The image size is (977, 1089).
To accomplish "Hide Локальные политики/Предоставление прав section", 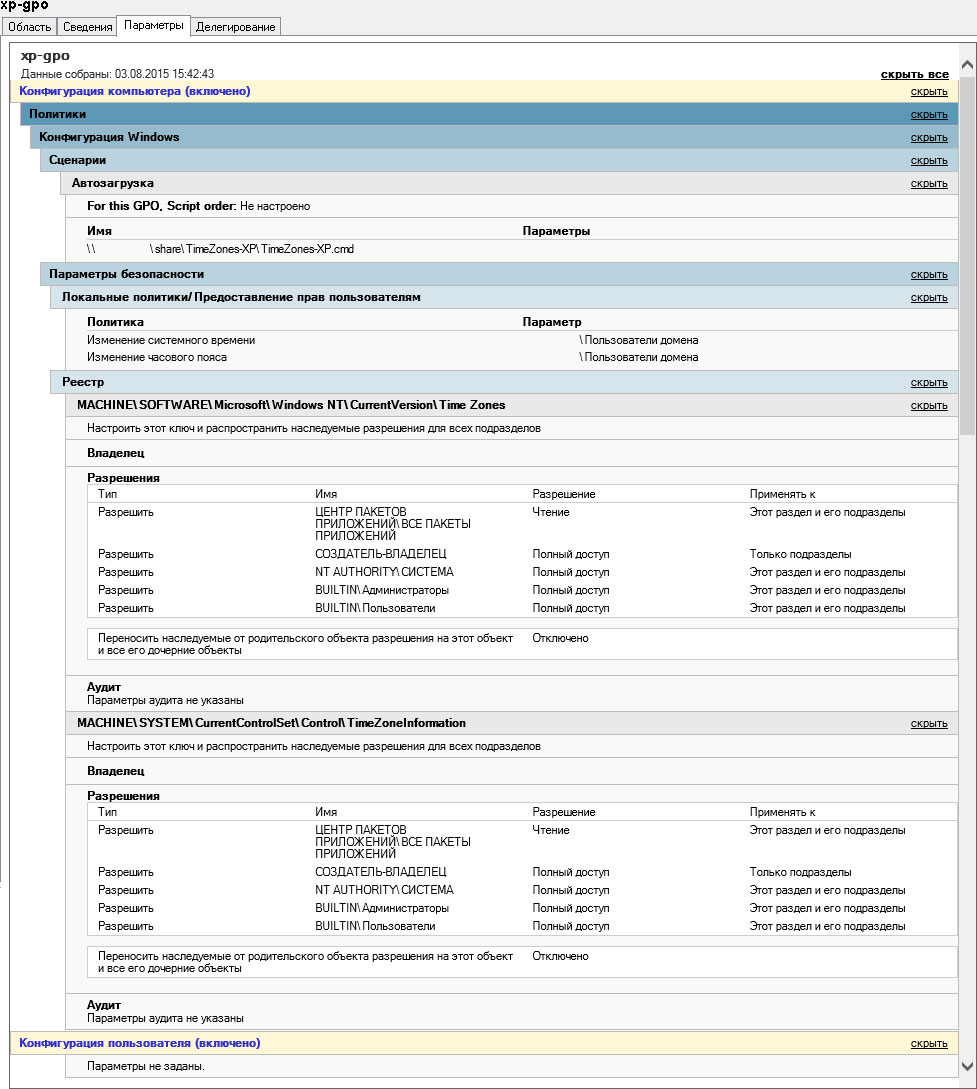I will point(929,297).
